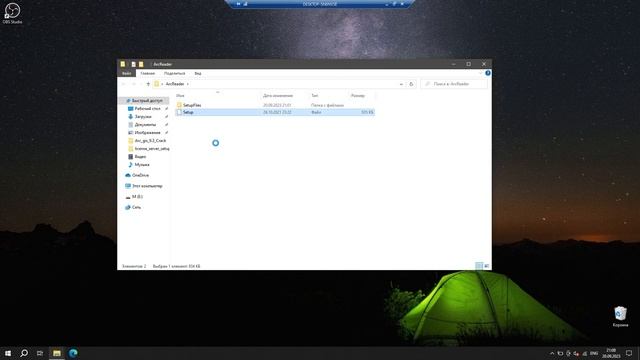Open Изображения in navigation pane

tap(147, 133)
